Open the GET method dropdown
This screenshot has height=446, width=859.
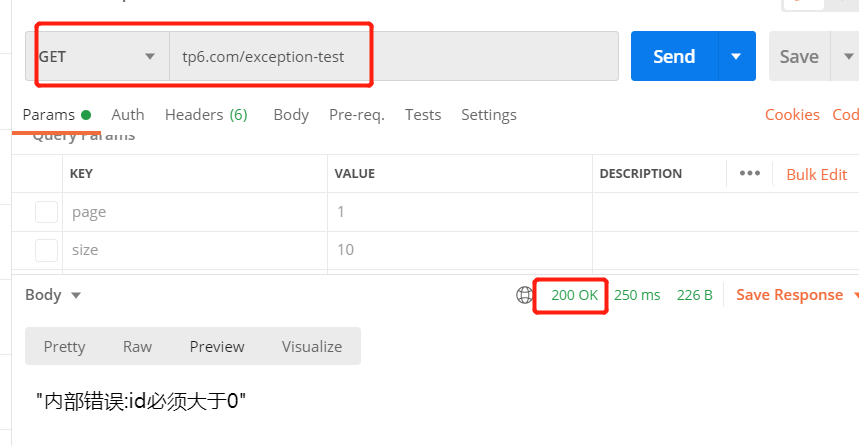(x=98, y=56)
